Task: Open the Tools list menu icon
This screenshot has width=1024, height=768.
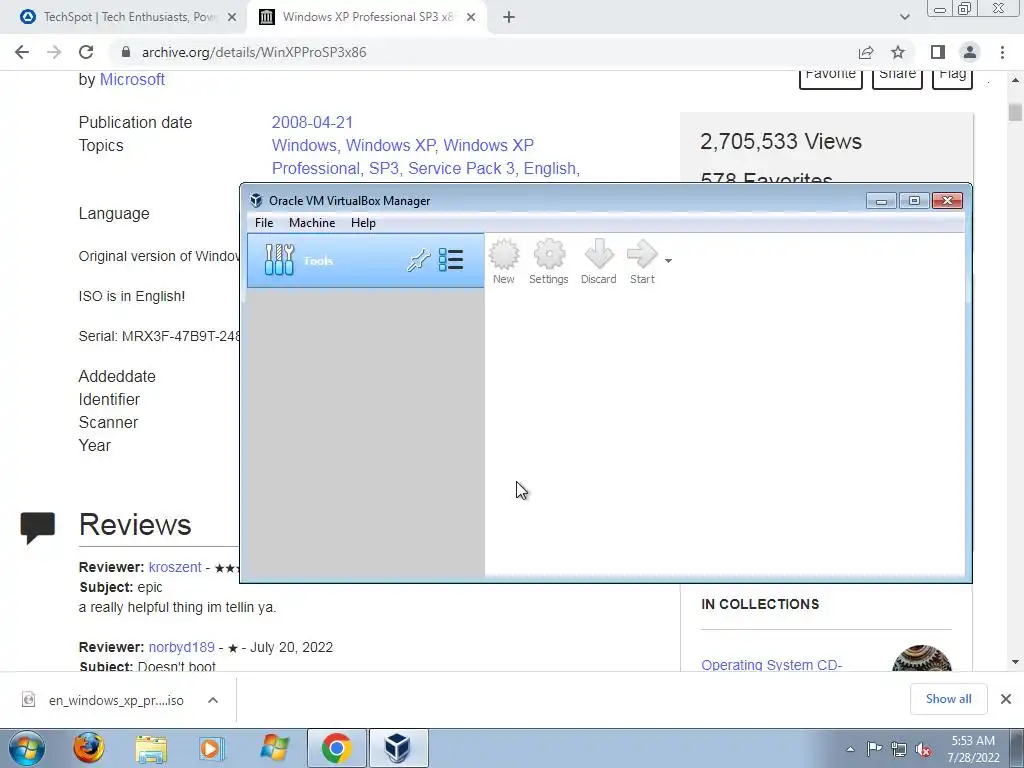Action: (451, 260)
